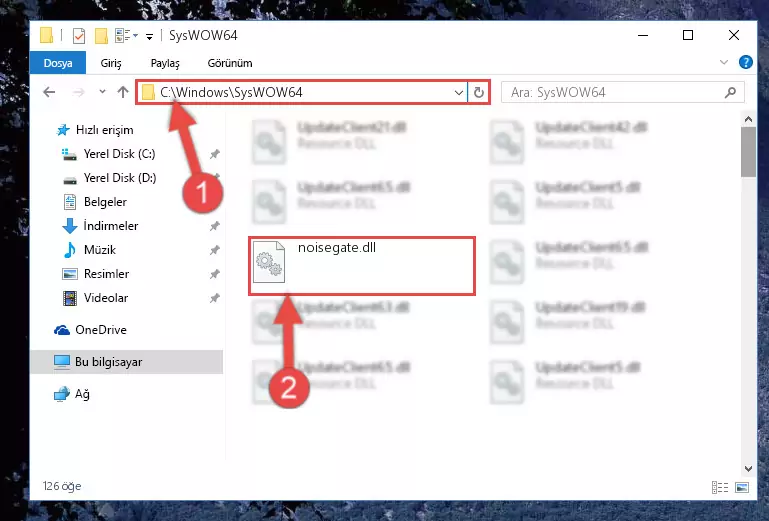This screenshot has height=521, width=769.
Task: Go back with the left arrow
Action: pyautogui.click(x=49, y=92)
